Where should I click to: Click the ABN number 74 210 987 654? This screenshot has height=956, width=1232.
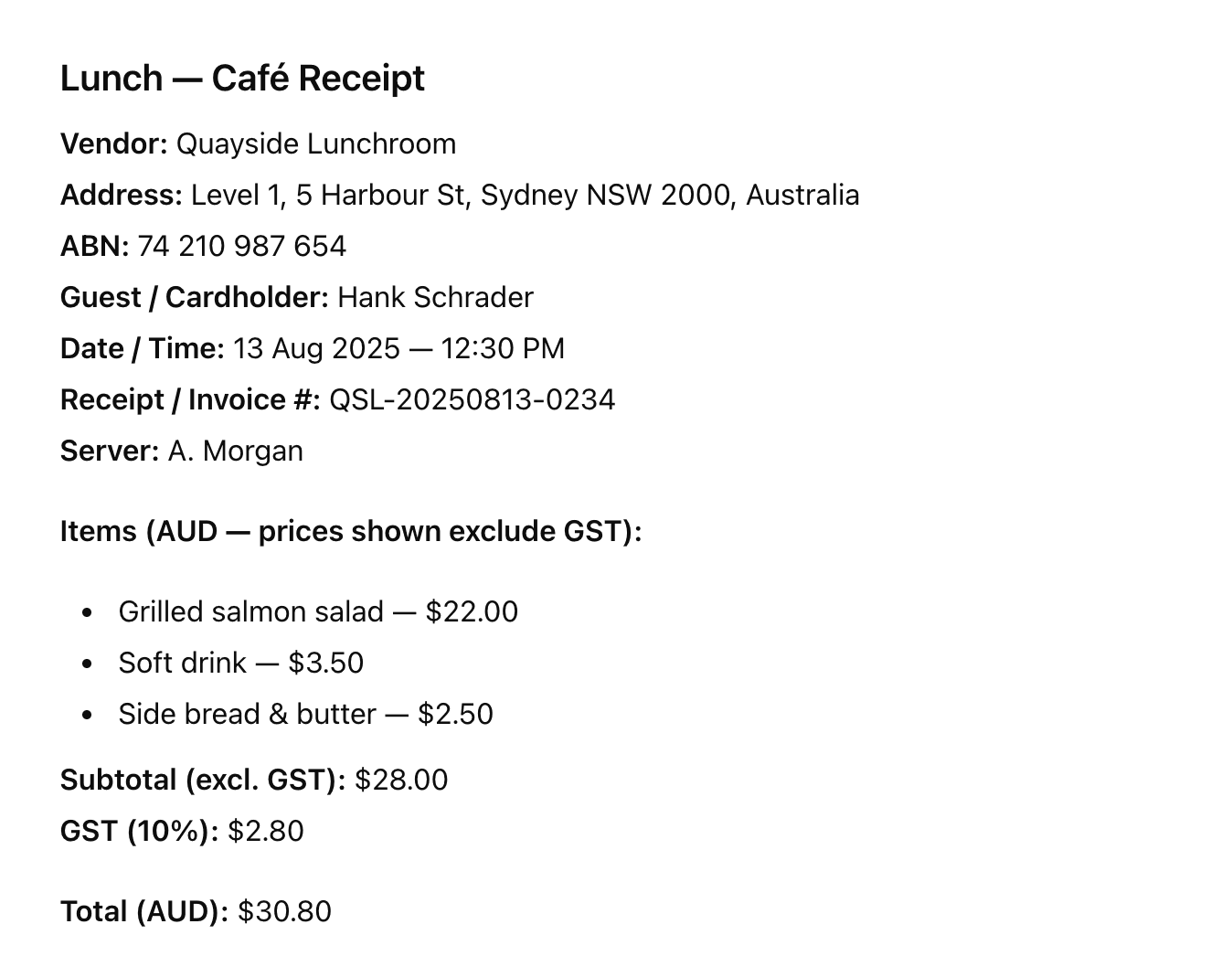point(241,247)
